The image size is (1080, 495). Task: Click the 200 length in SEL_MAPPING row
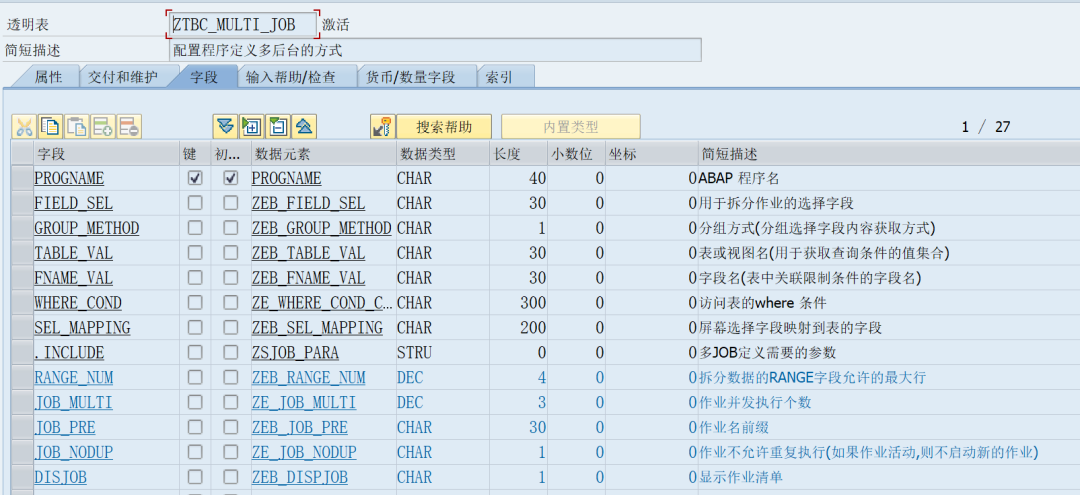point(533,328)
